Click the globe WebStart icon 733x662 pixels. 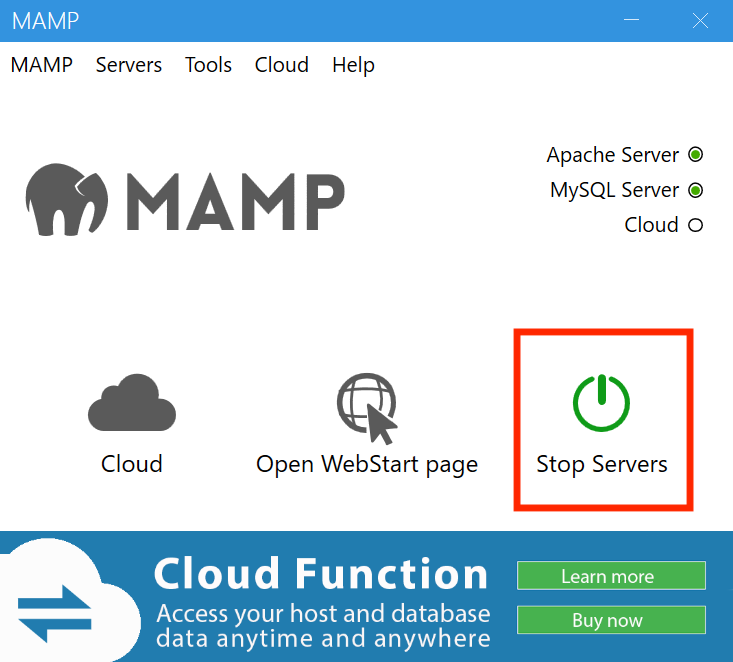[x=367, y=408]
